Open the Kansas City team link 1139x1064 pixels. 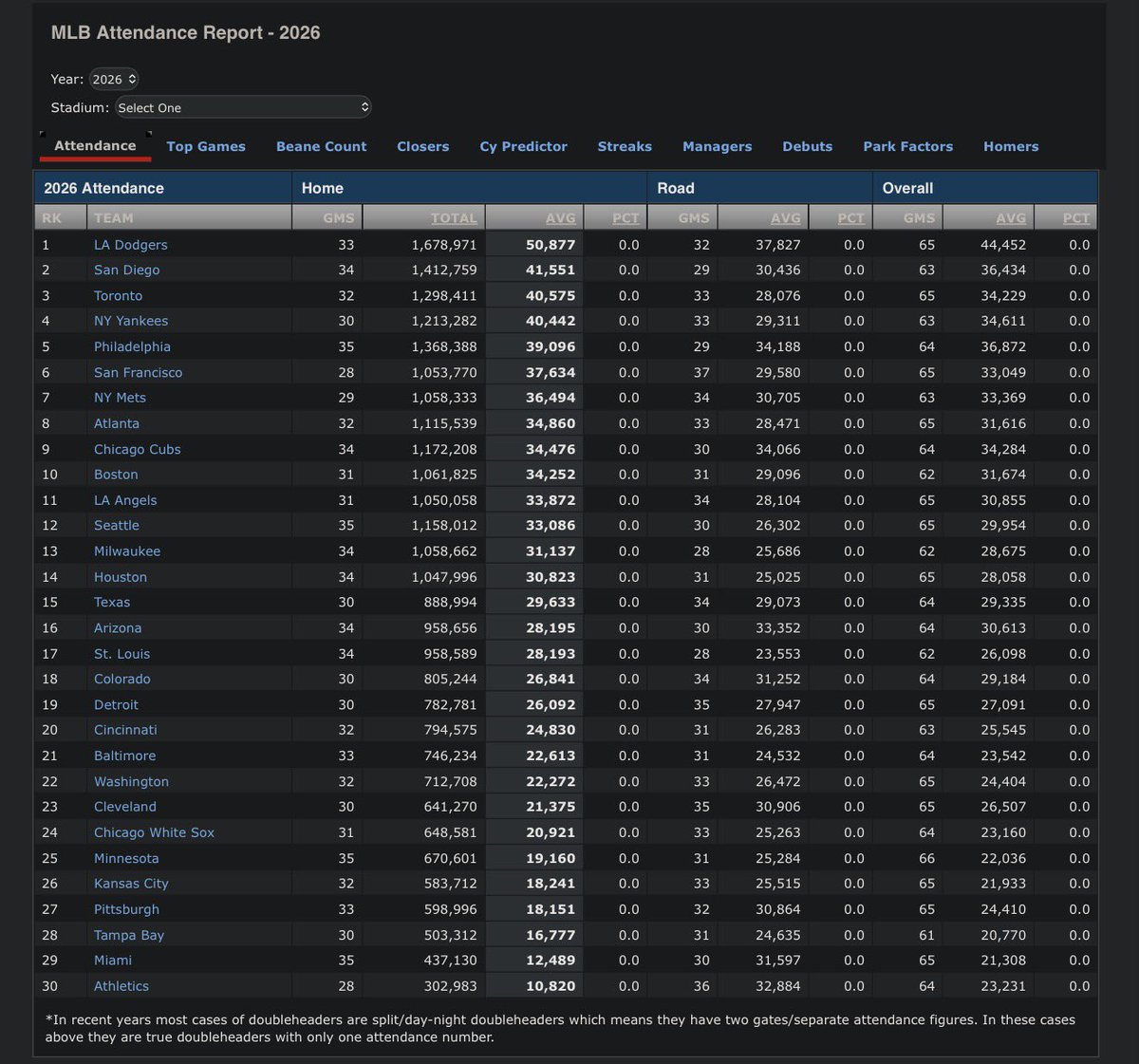(131, 884)
